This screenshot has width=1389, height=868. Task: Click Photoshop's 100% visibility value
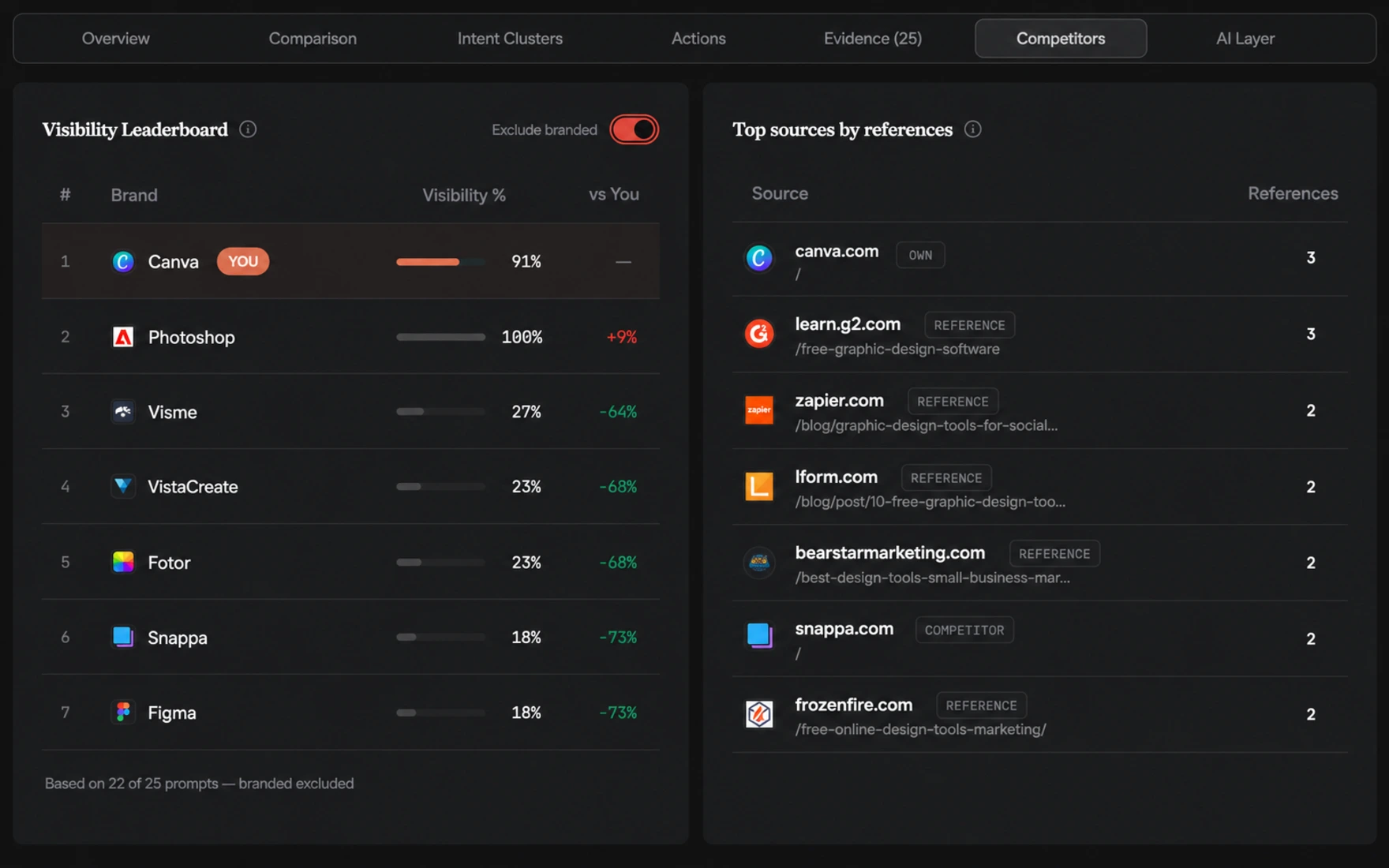[522, 337]
